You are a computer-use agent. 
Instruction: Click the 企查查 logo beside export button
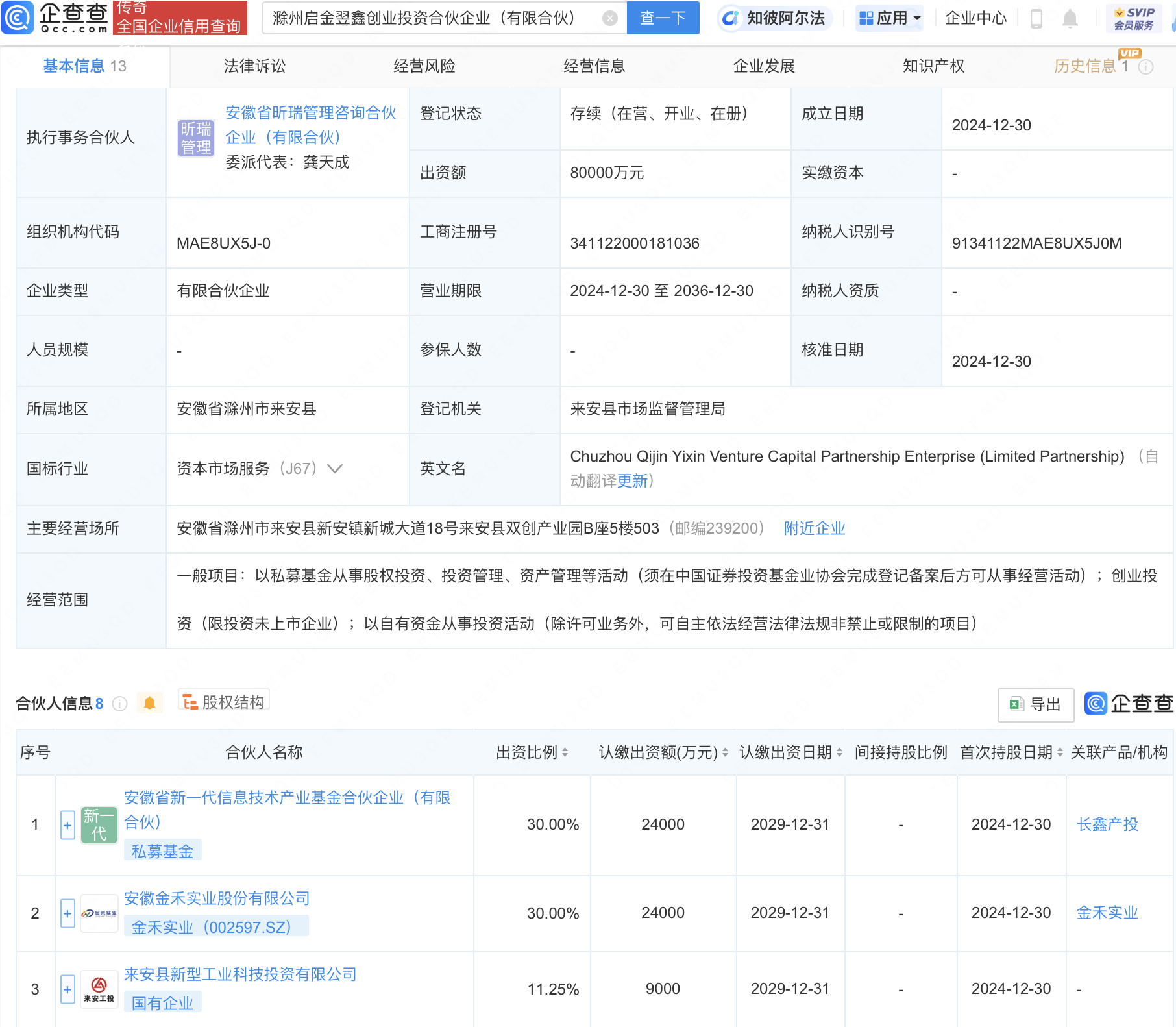click(1129, 703)
